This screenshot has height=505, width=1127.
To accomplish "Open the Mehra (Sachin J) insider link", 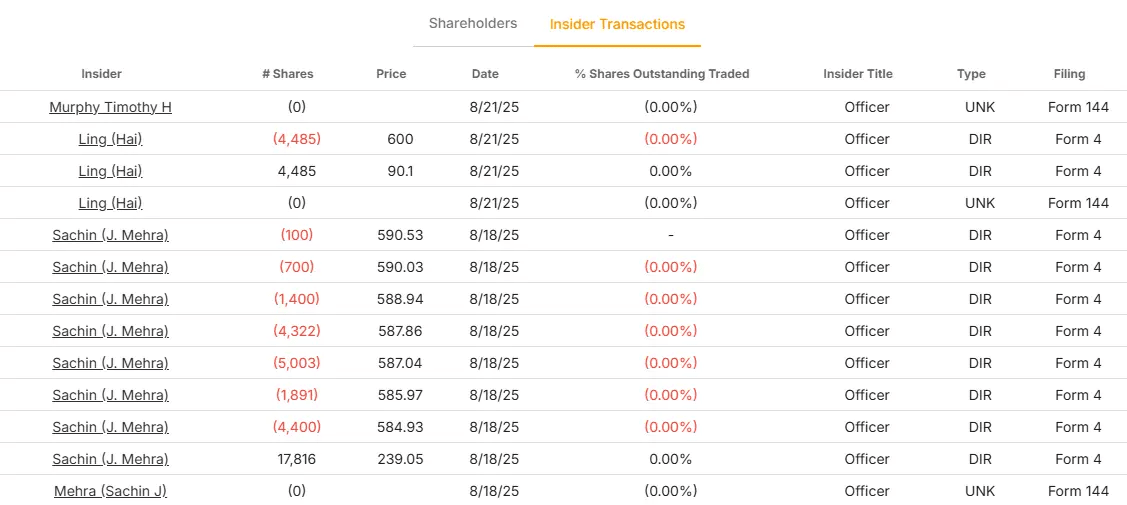I will (110, 491).
